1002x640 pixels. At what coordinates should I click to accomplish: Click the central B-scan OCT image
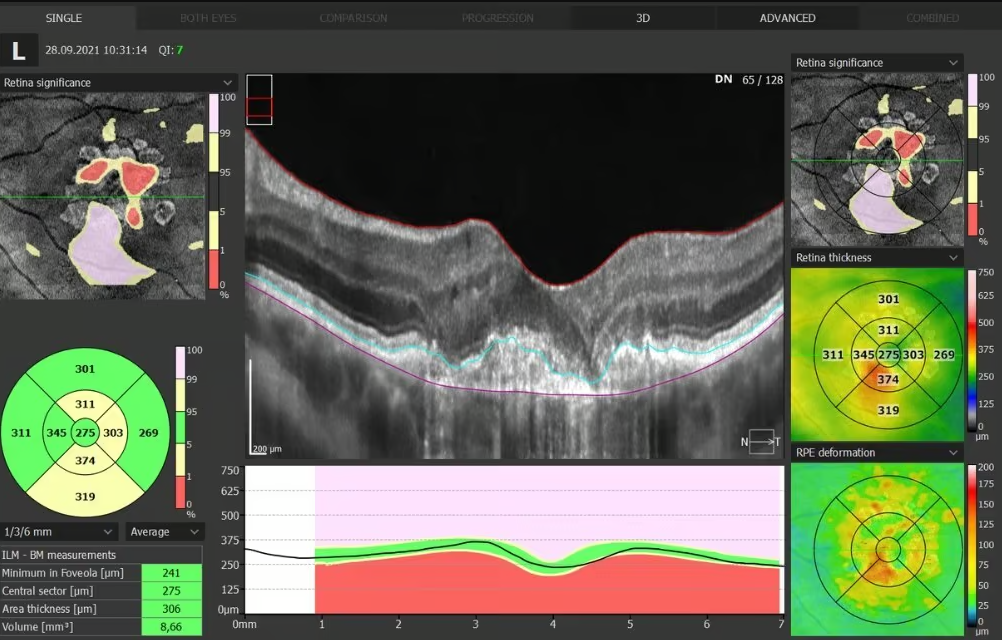(x=514, y=266)
